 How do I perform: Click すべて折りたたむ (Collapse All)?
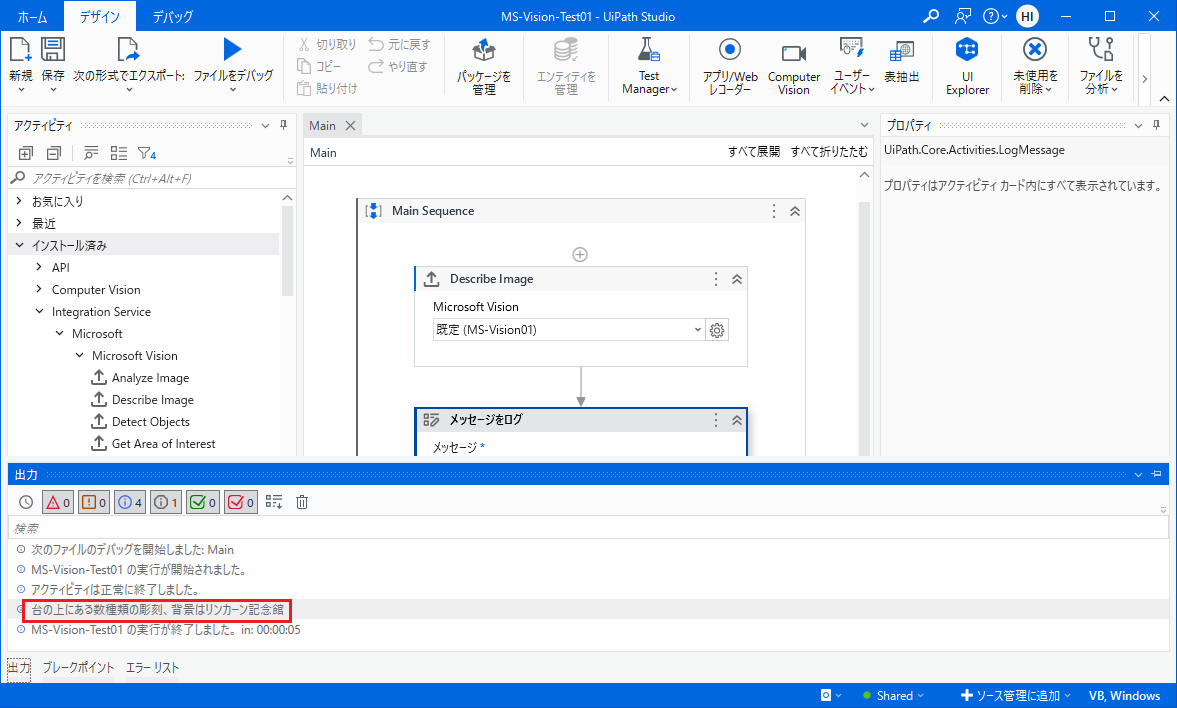pyautogui.click(x=829, y=152)
